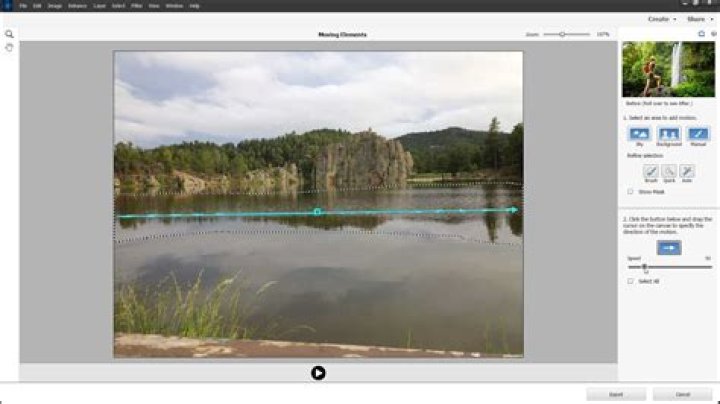
Task: Toggle the Select All checkbox
Action: [x=630, y=281]
